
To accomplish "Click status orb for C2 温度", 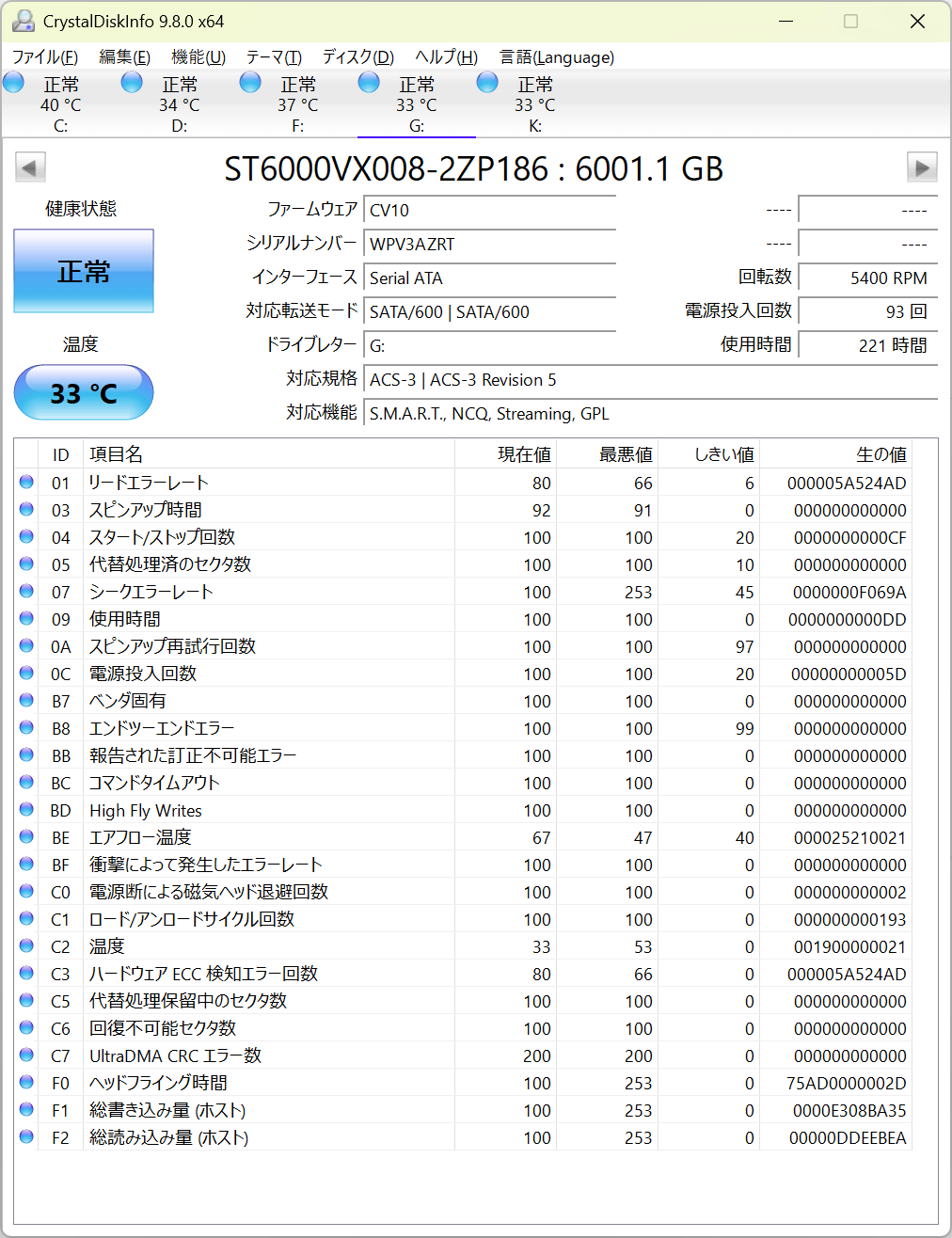I will (x=26, y=946).
